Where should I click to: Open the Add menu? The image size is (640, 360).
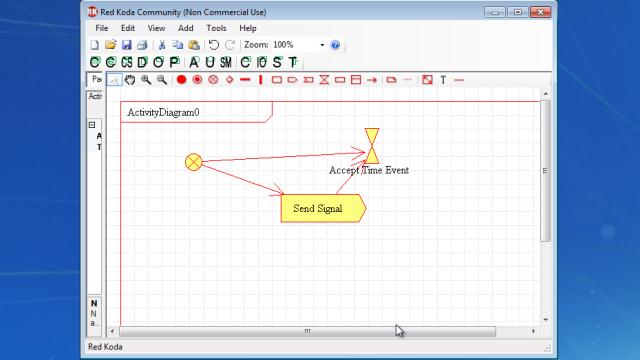pos(186,28)
